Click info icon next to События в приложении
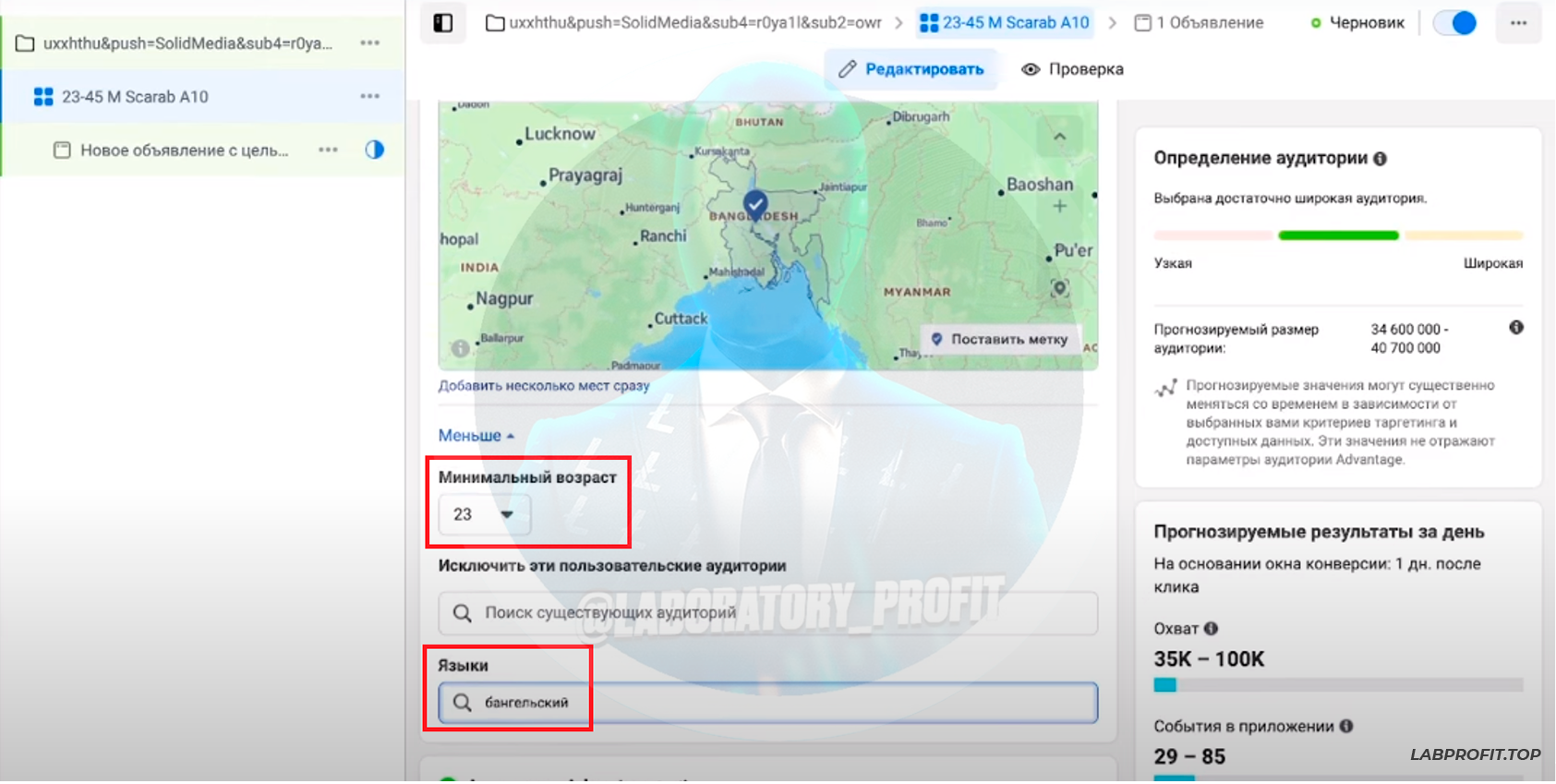 [1346, 727]
